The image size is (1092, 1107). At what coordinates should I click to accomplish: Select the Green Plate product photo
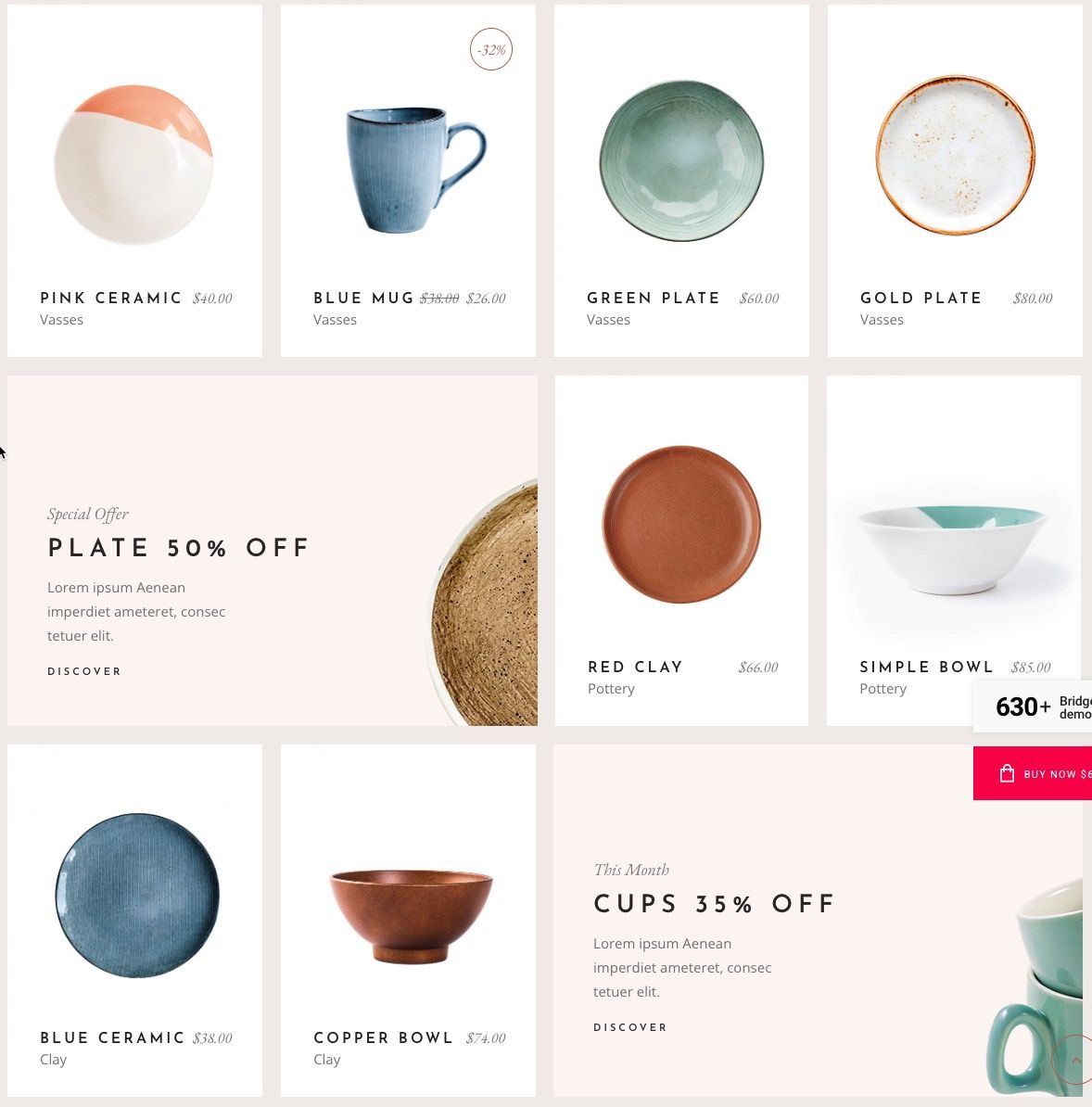[x=681, y=161]
